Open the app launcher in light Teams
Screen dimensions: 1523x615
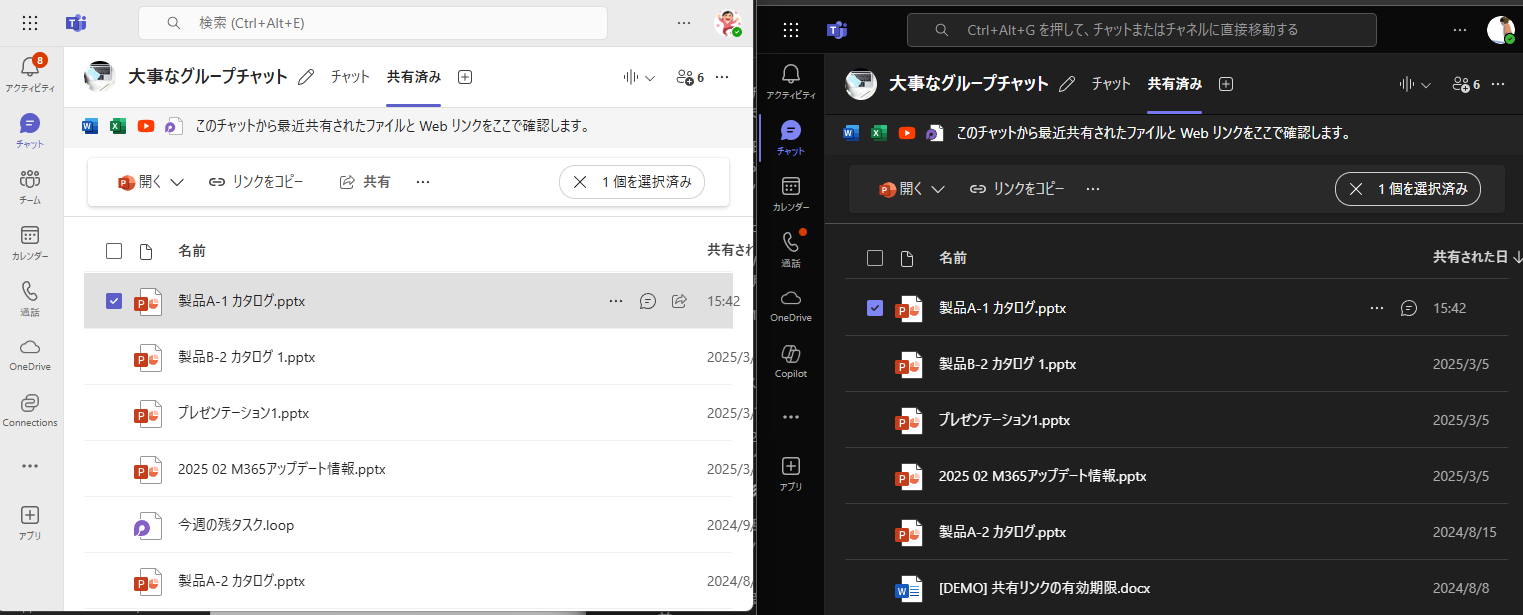click(30, 22)
